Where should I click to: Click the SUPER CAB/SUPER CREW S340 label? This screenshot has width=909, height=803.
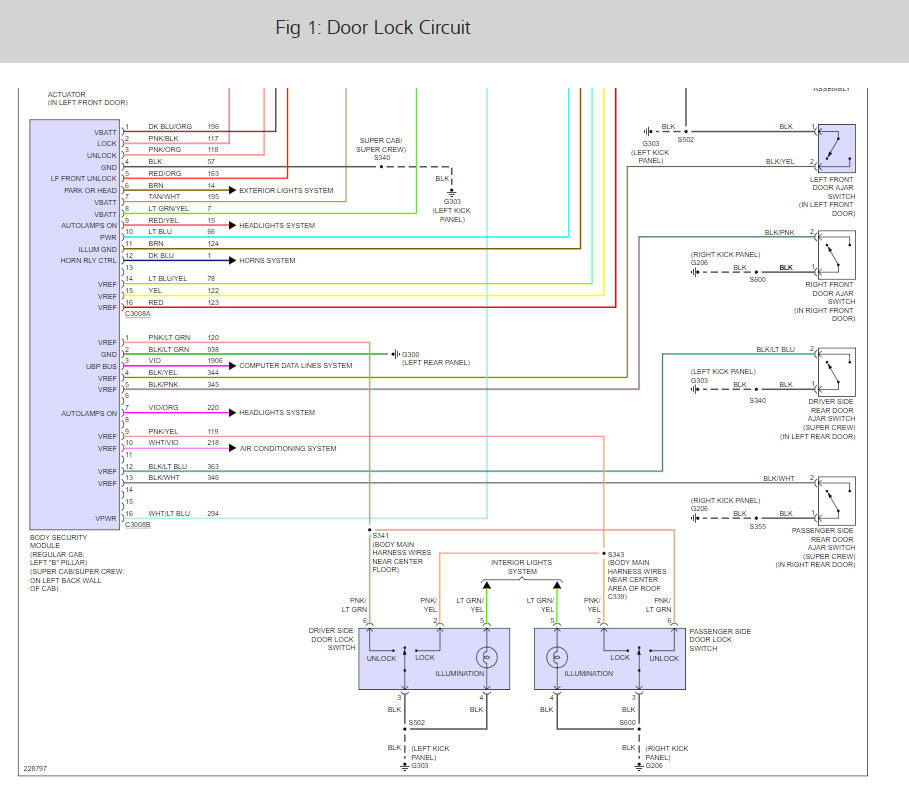tap(381, 149)
